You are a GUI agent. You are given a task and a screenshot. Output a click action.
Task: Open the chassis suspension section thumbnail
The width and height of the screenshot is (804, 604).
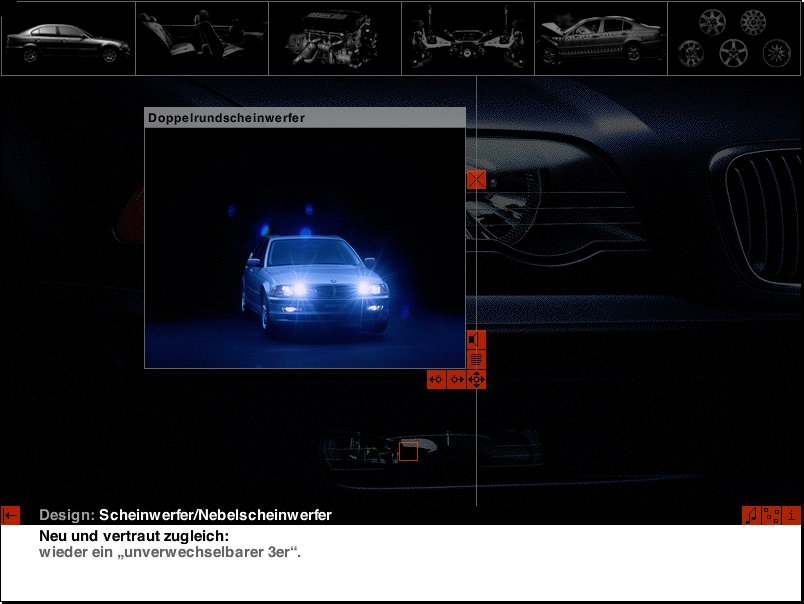pyautogui.click(x=468, y=38)
